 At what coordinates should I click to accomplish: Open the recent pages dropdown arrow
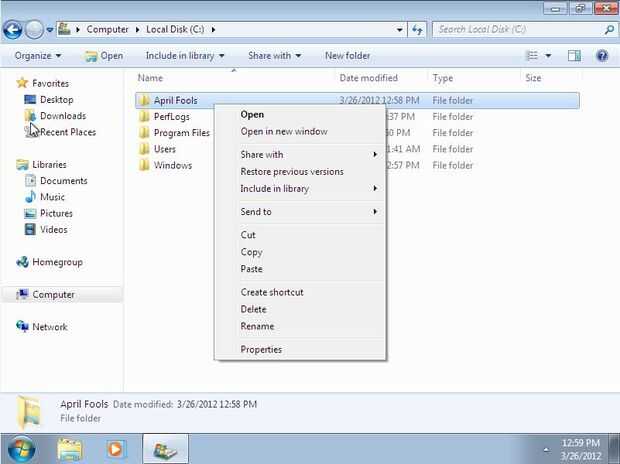50,30
